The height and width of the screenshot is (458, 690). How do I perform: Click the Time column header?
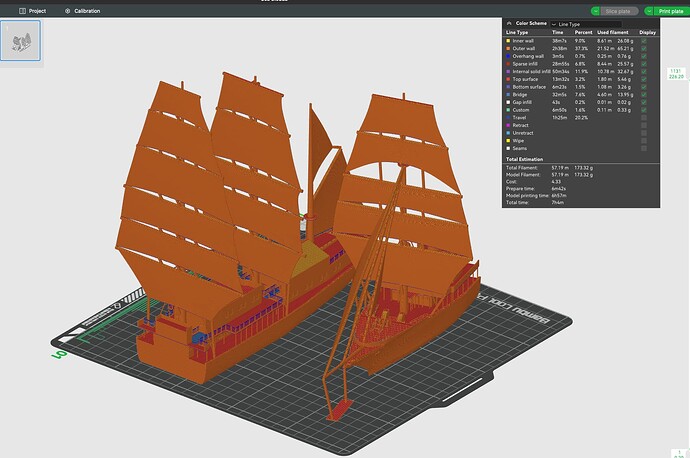558,33
